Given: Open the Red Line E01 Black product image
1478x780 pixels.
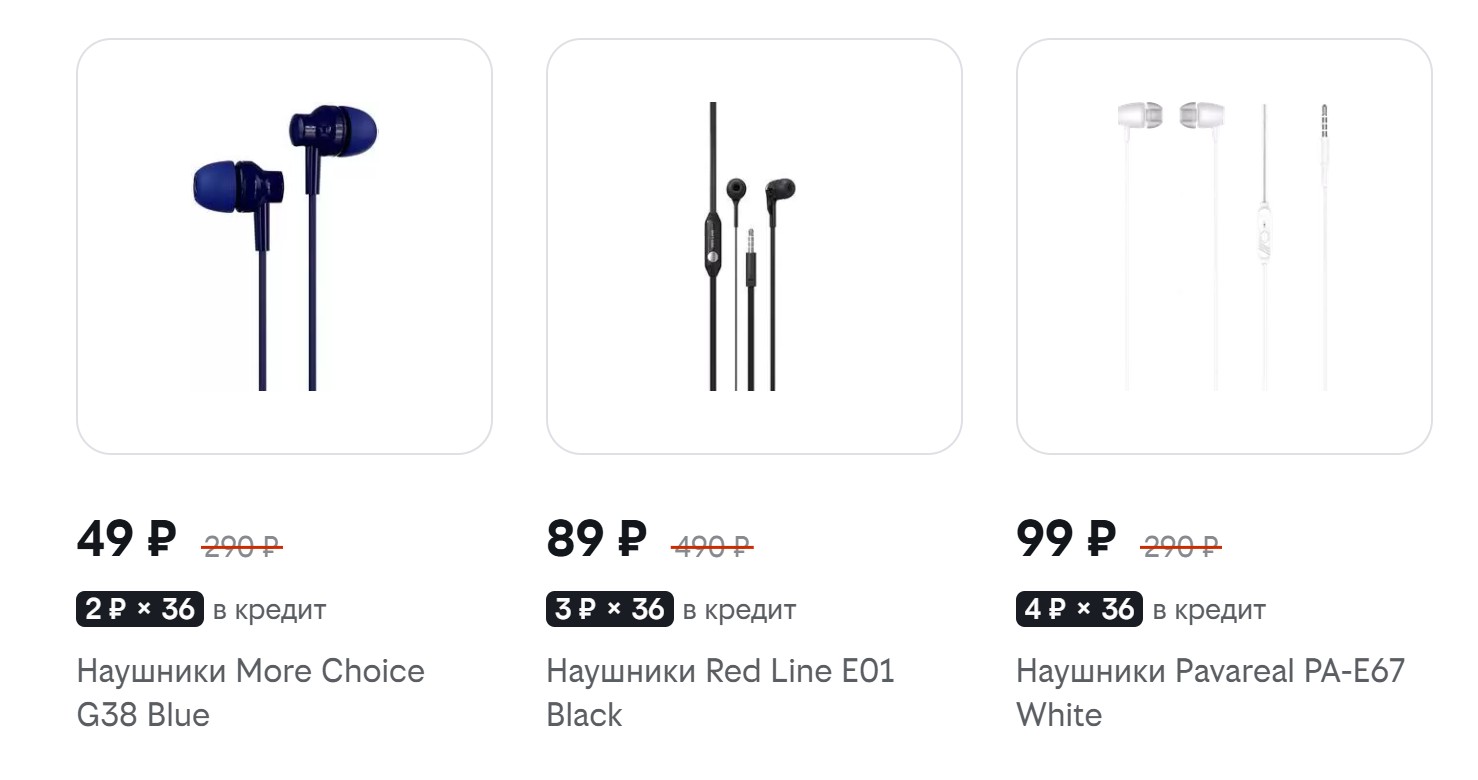Looking at the screenshot, I should (x=754, y=246).
